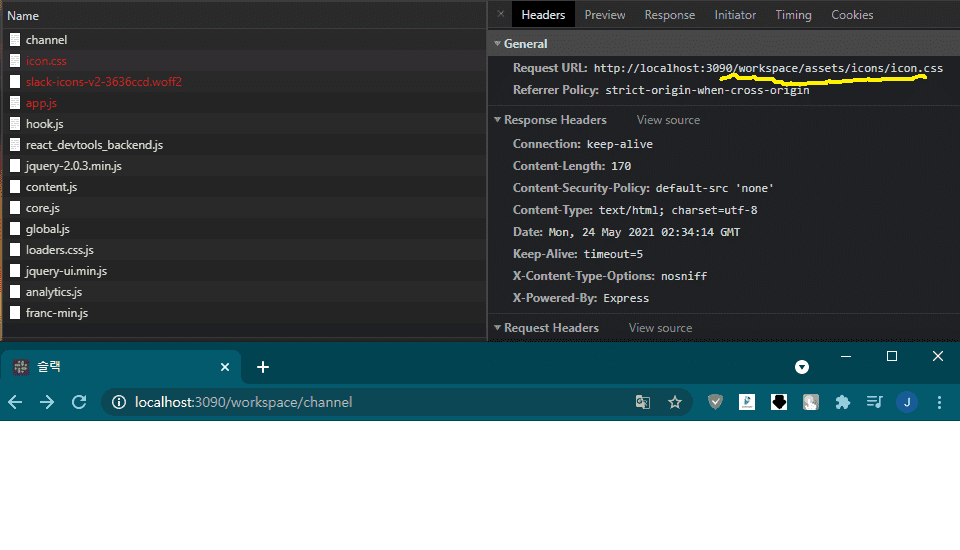Screen dimensions: 960x550
Task: Reload the localhost page
Action: point(79,402)
